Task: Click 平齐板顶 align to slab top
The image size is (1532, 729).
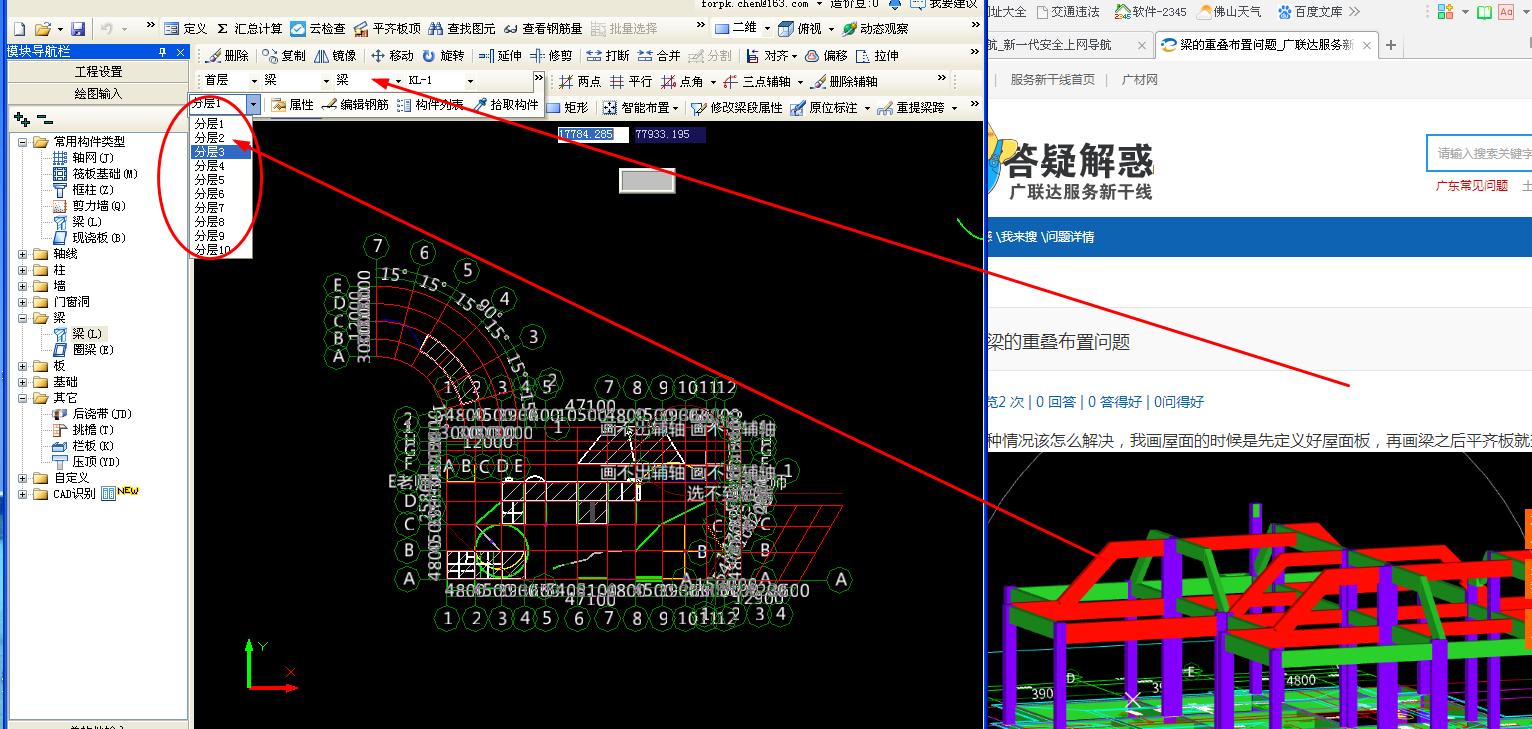Action: (x=388, y=29)
